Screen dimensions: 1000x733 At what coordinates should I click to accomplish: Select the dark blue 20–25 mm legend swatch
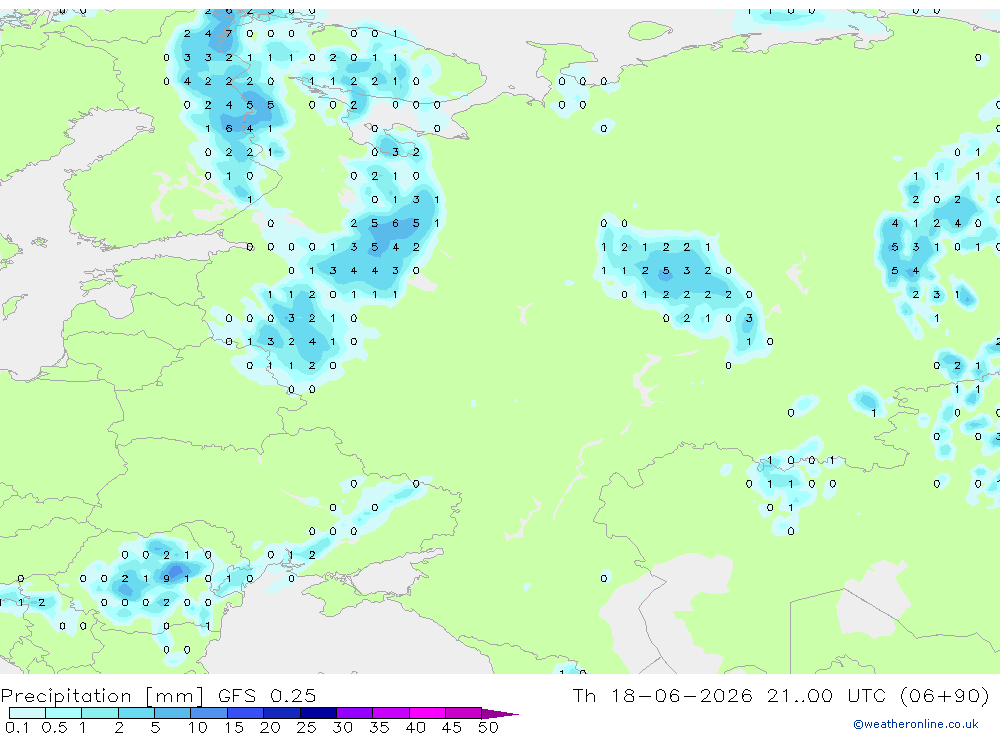(282, 713)
